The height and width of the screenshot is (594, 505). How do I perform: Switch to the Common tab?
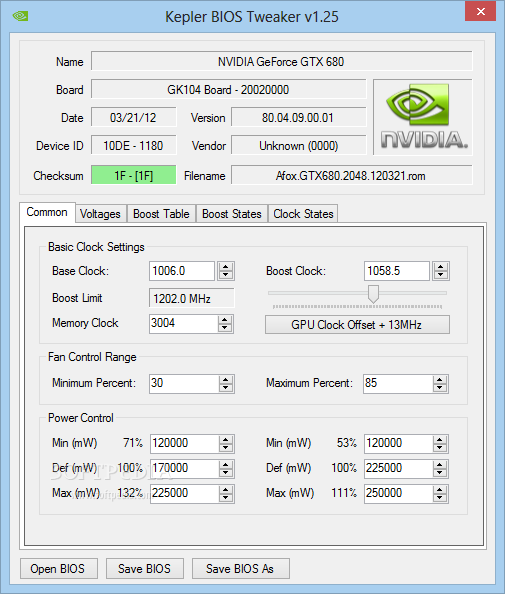coord(47,213)
